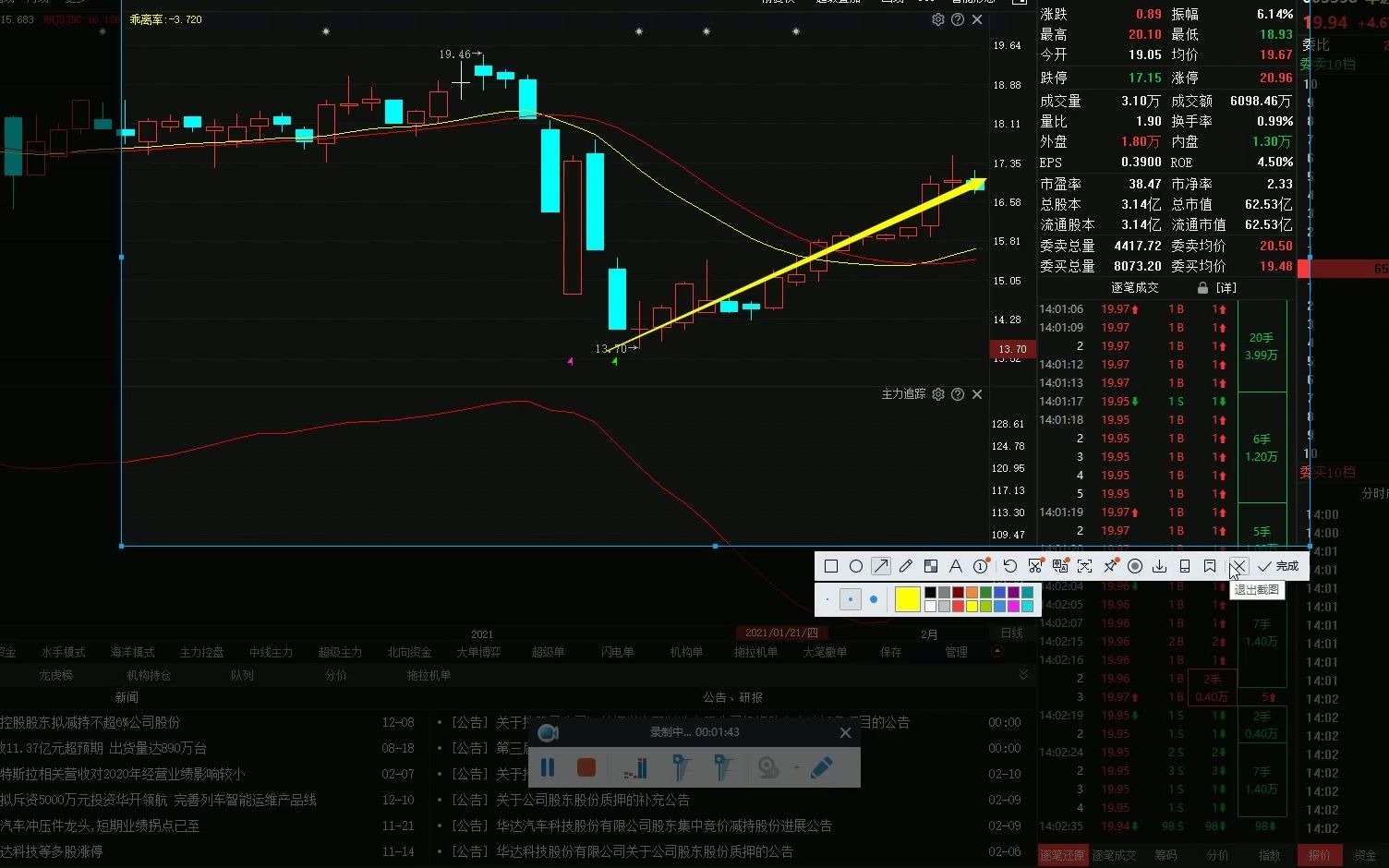Click the 2021/01/21/四 date marker
Image resolution: width=1389 pixels, height=868 pixels.
(781, 633)
